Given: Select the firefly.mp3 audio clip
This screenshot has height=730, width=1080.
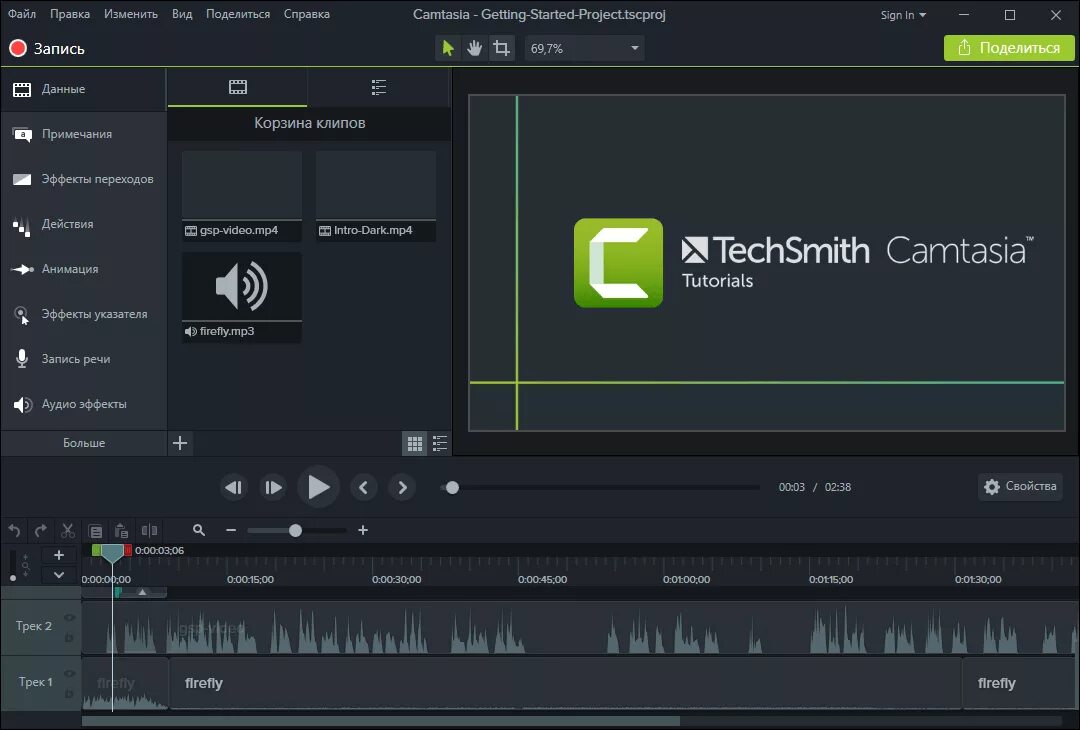Looking at the screenshot, I should [x=242, y=297].
